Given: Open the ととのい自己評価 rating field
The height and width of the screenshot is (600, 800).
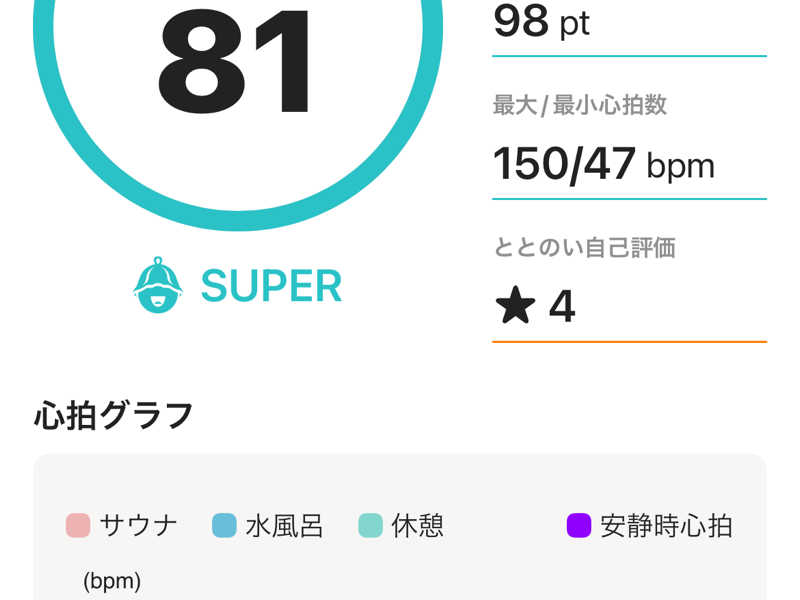Looking at the screenshot, I should 629,288.
